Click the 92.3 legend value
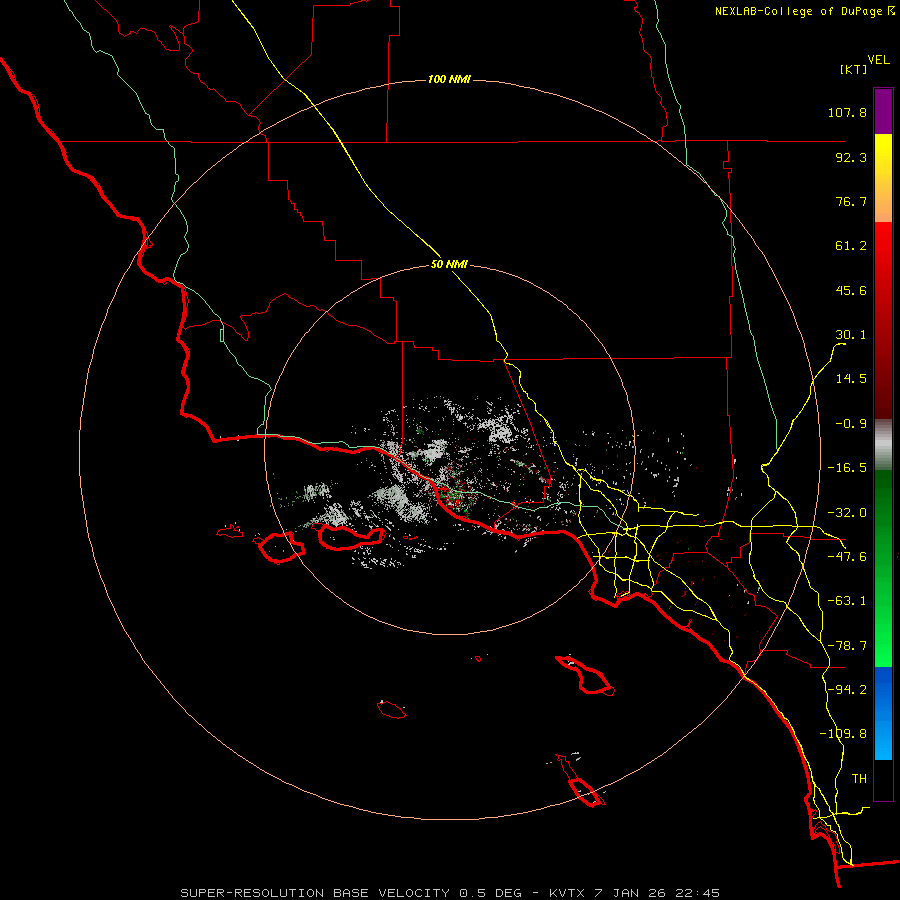The height and width of the screenshot is (900, 900). point(851,157)
